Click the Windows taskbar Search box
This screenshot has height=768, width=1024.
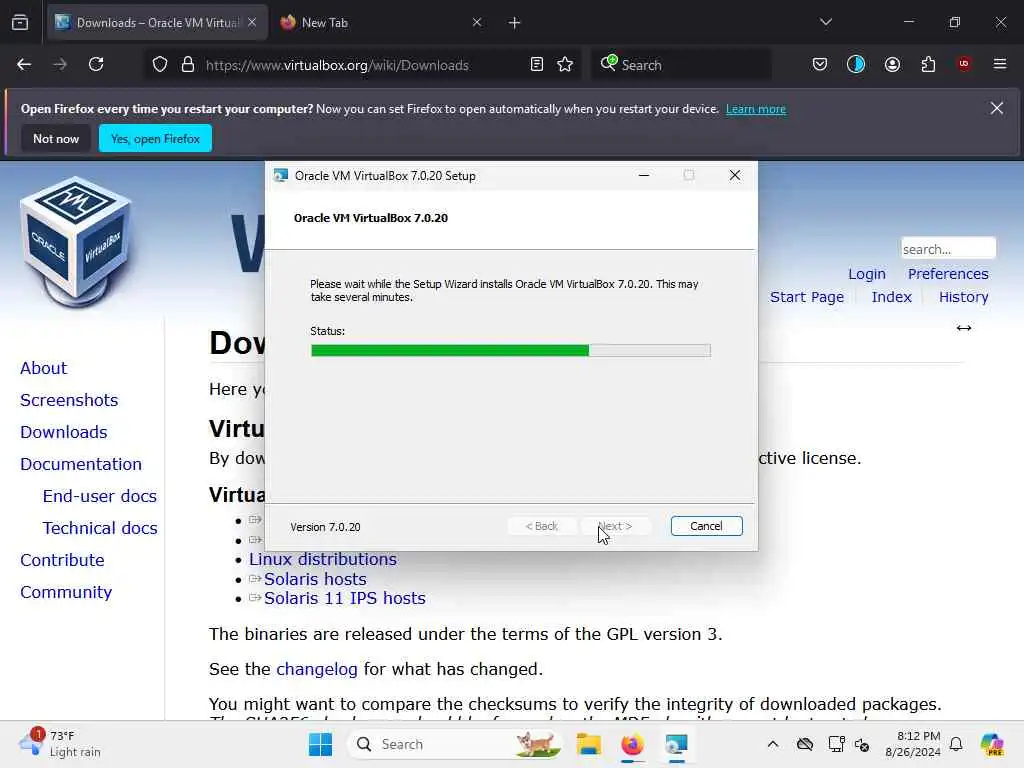coord(454,744)
